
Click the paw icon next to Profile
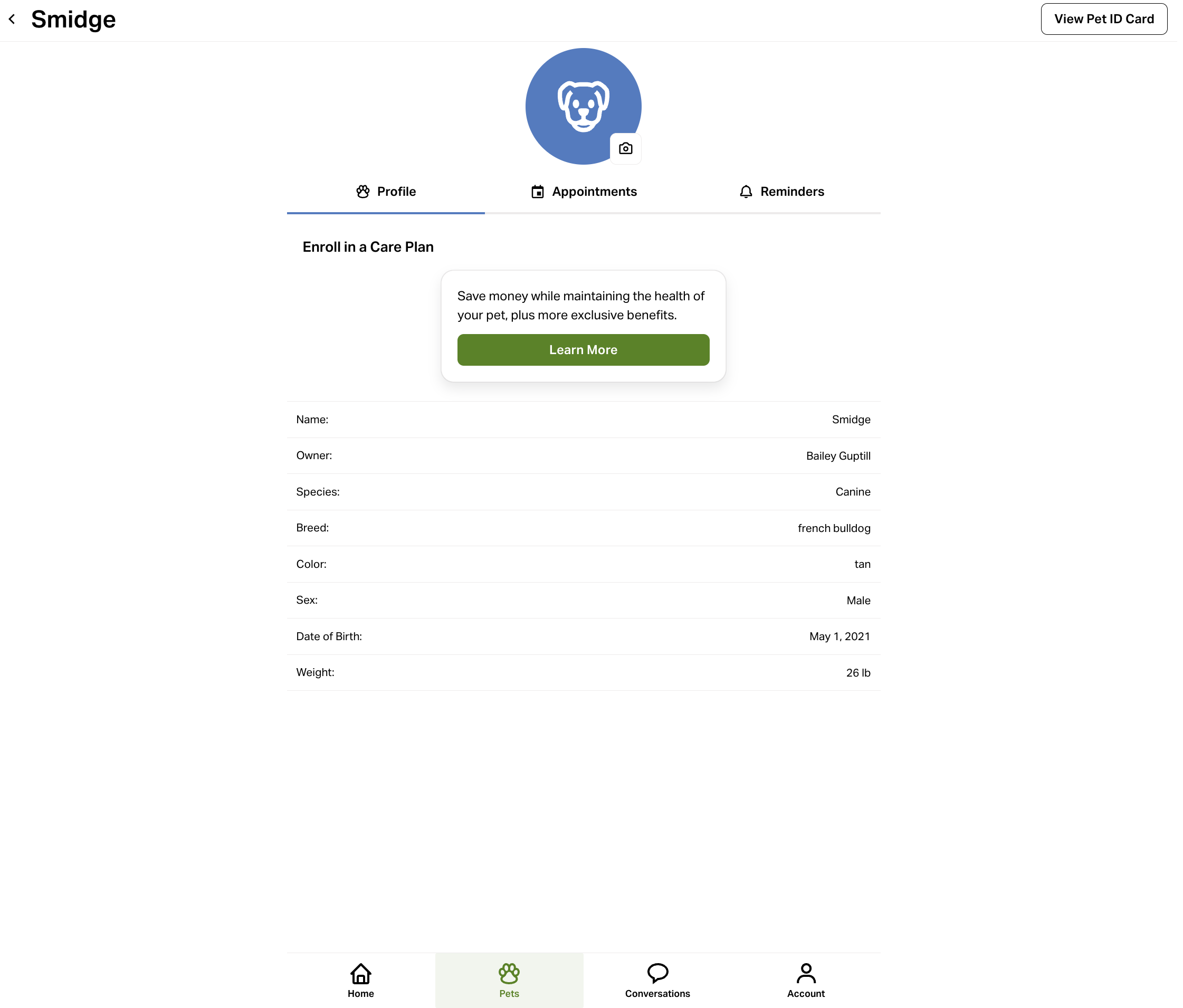(x=363, y=192)
